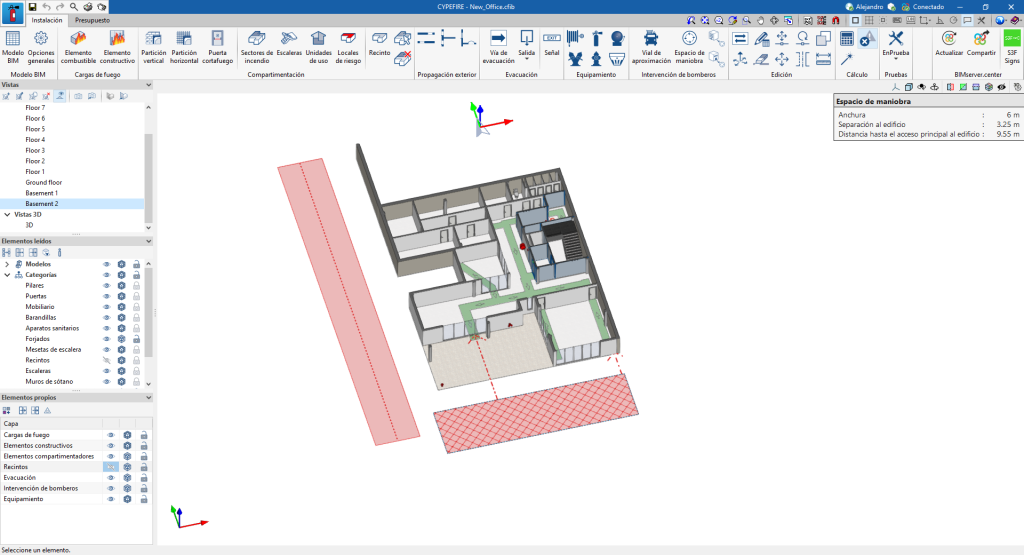
Task: Collapse the Elementos leídos panel arrow
Action: pos(148,241)
